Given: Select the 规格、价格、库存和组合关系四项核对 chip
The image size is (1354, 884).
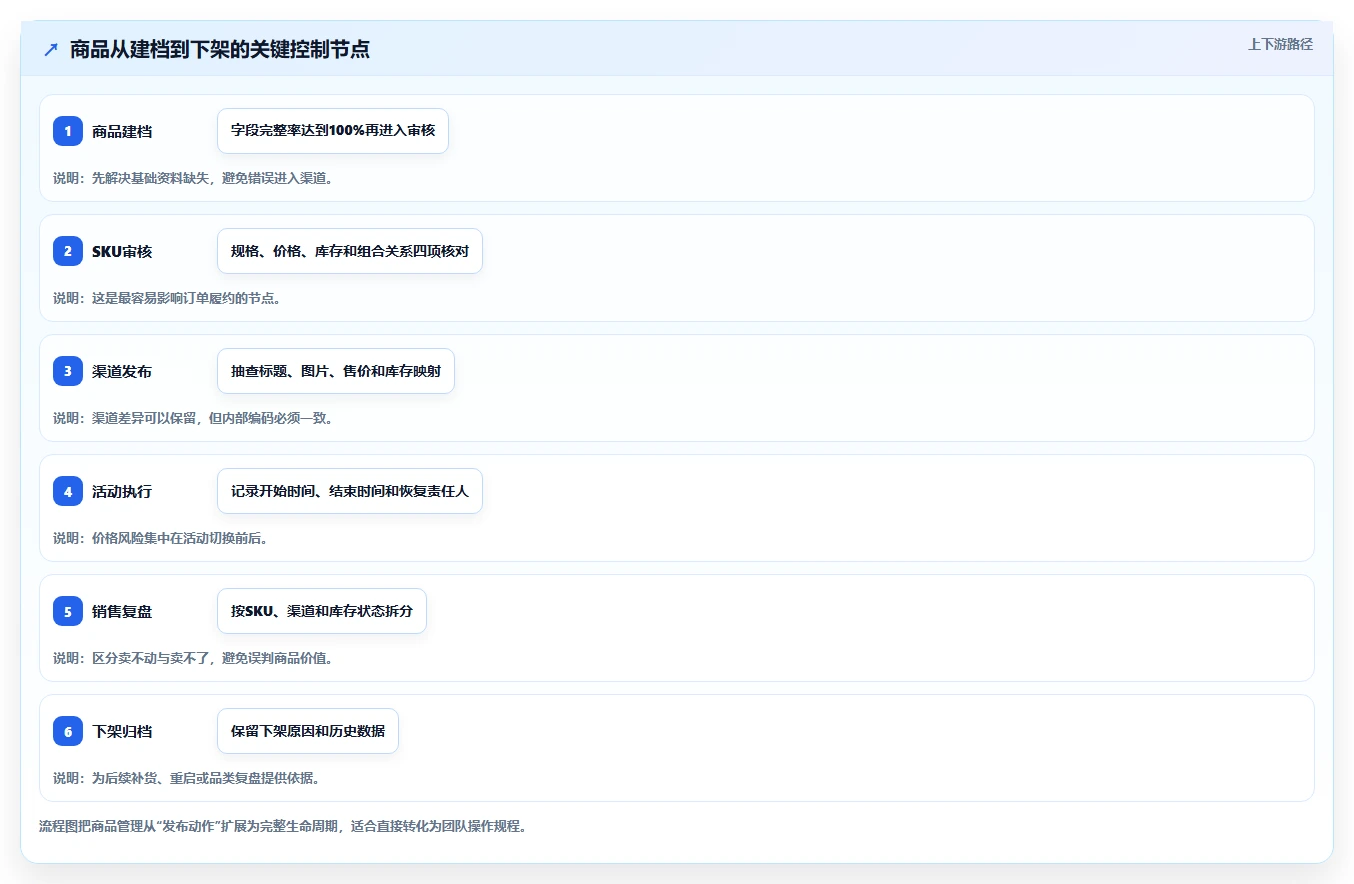Looking at the screenshot, I should coord(350,251).
